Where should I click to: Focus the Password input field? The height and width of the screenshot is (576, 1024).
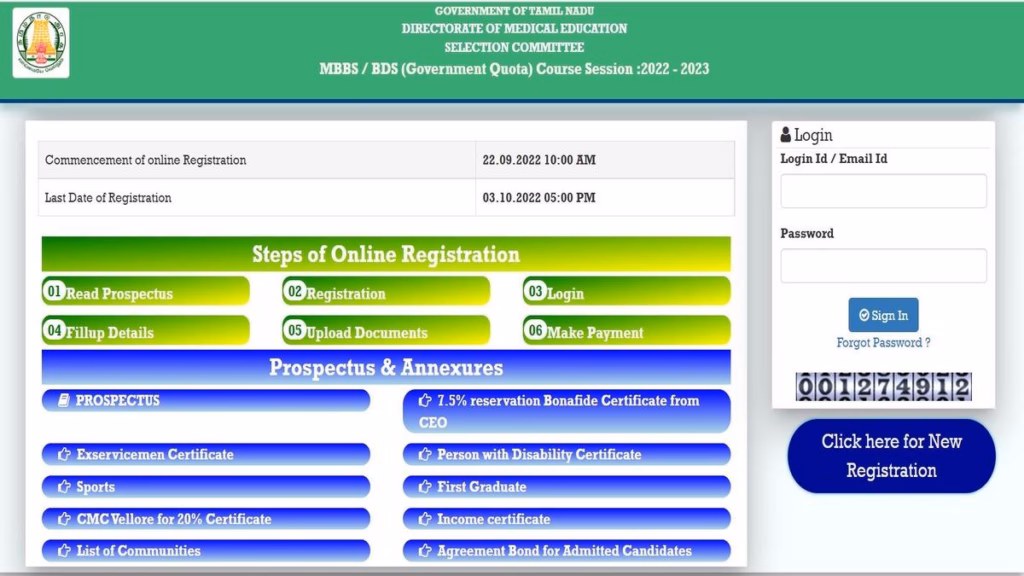(883, 266)
